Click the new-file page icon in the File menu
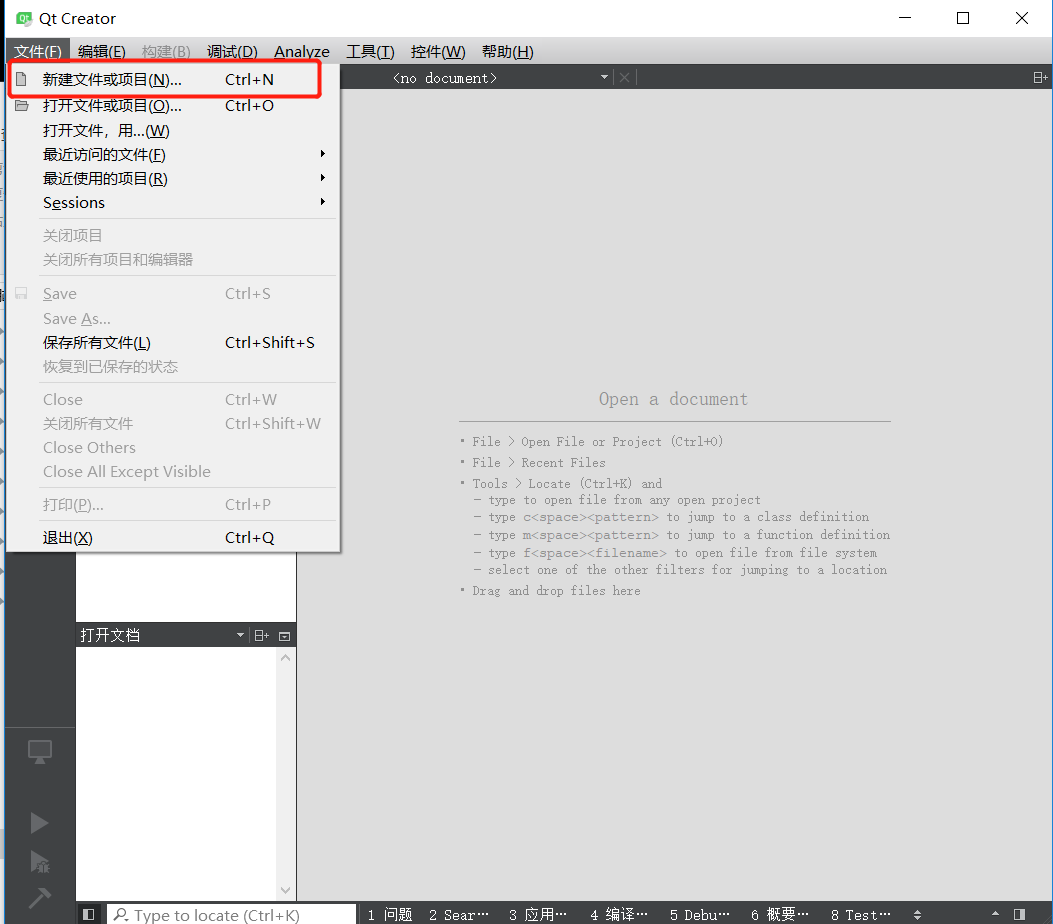The width and height of the screenshot is (1053, 924). [21, 79]
